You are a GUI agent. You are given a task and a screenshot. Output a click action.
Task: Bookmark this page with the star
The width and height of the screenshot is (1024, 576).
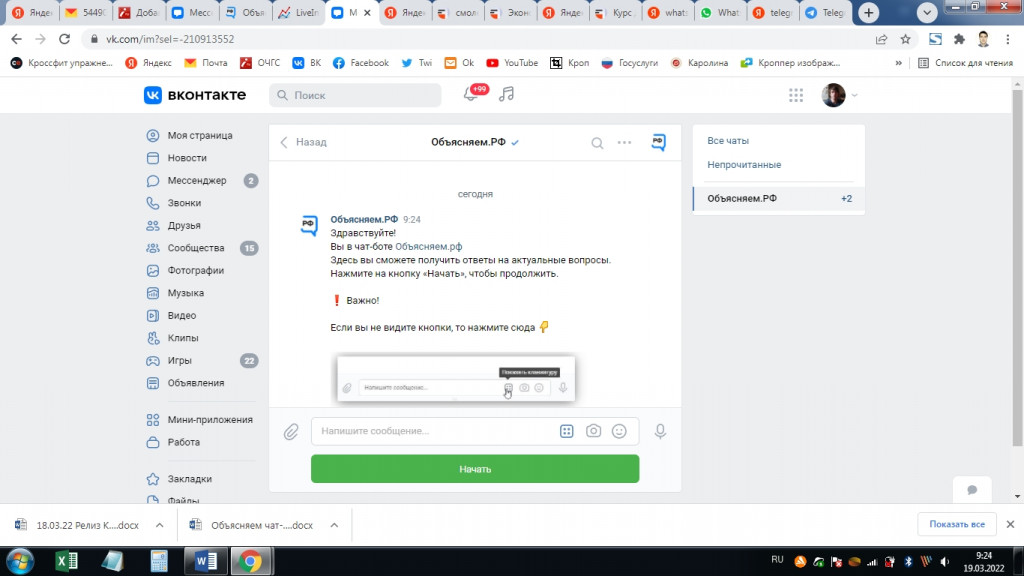pyautogui.click(x=905, y=39)
